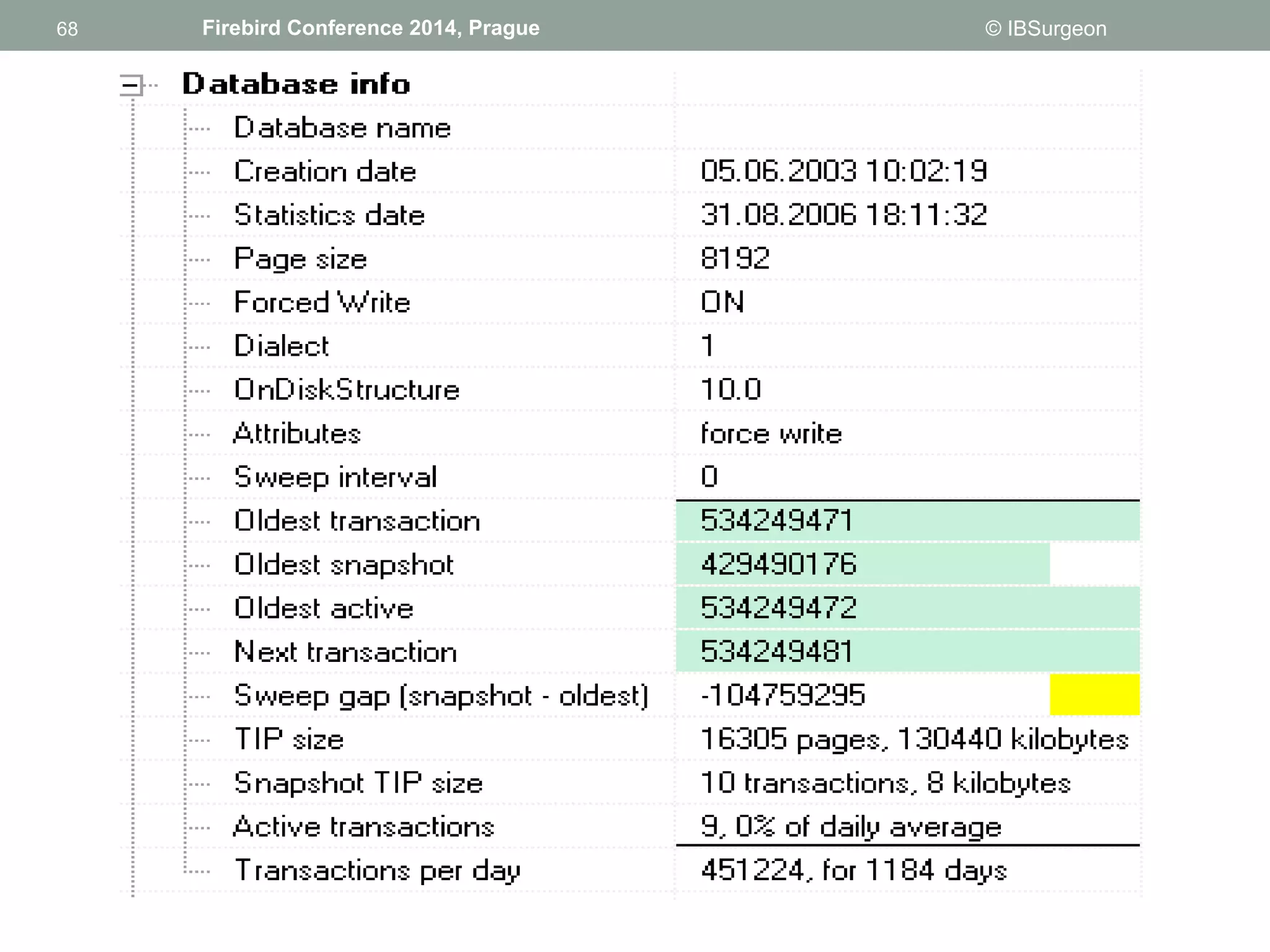This screenshot has width=1270, height=952.
Task: Click the Snapshot TIP size label
Action: (358, 783)
